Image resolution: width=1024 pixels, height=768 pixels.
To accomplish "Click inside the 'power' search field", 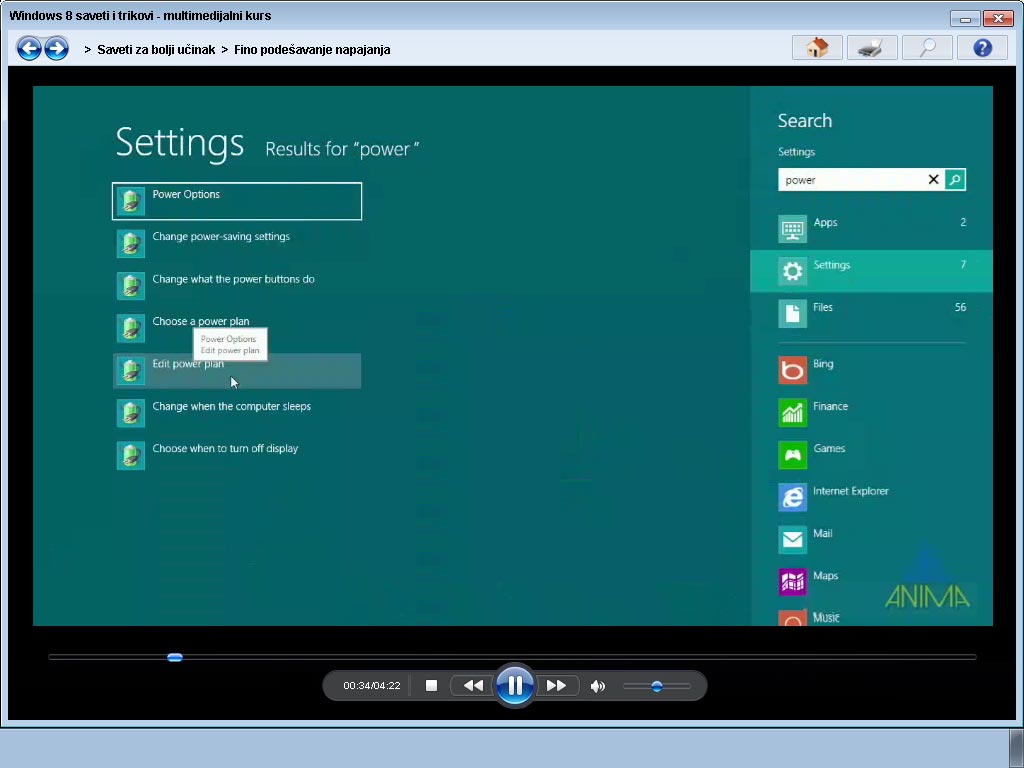I will pyautogui.click(x=850, y=180).
